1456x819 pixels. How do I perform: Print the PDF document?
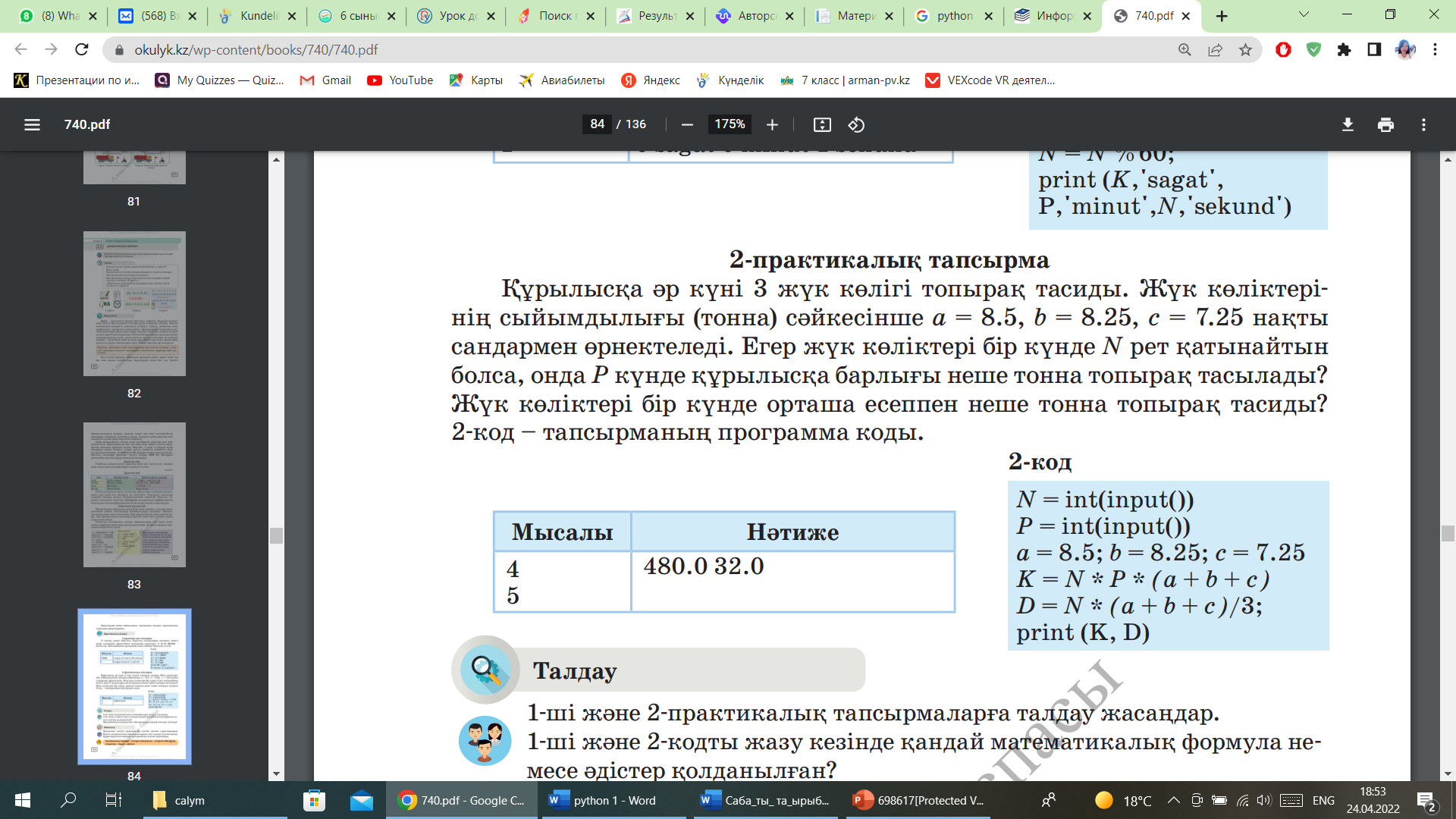point(1385,124)
